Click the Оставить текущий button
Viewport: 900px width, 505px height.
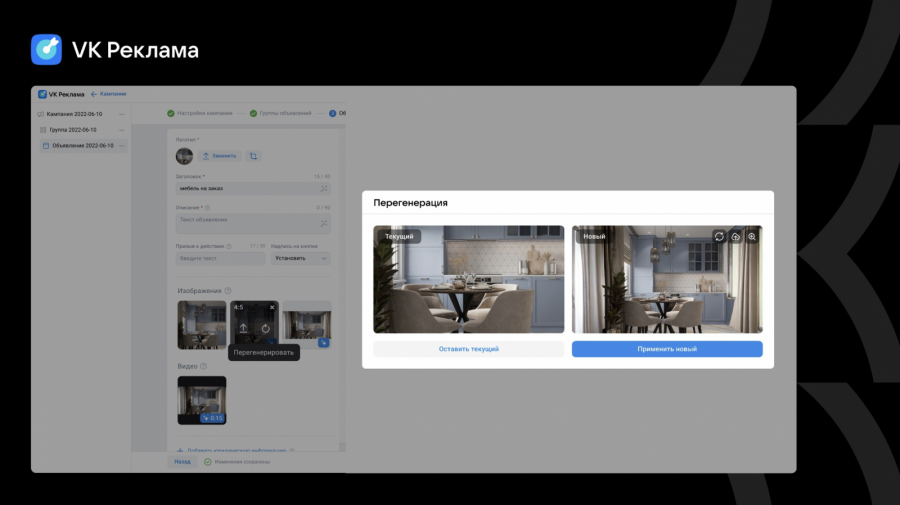(468, 349)
